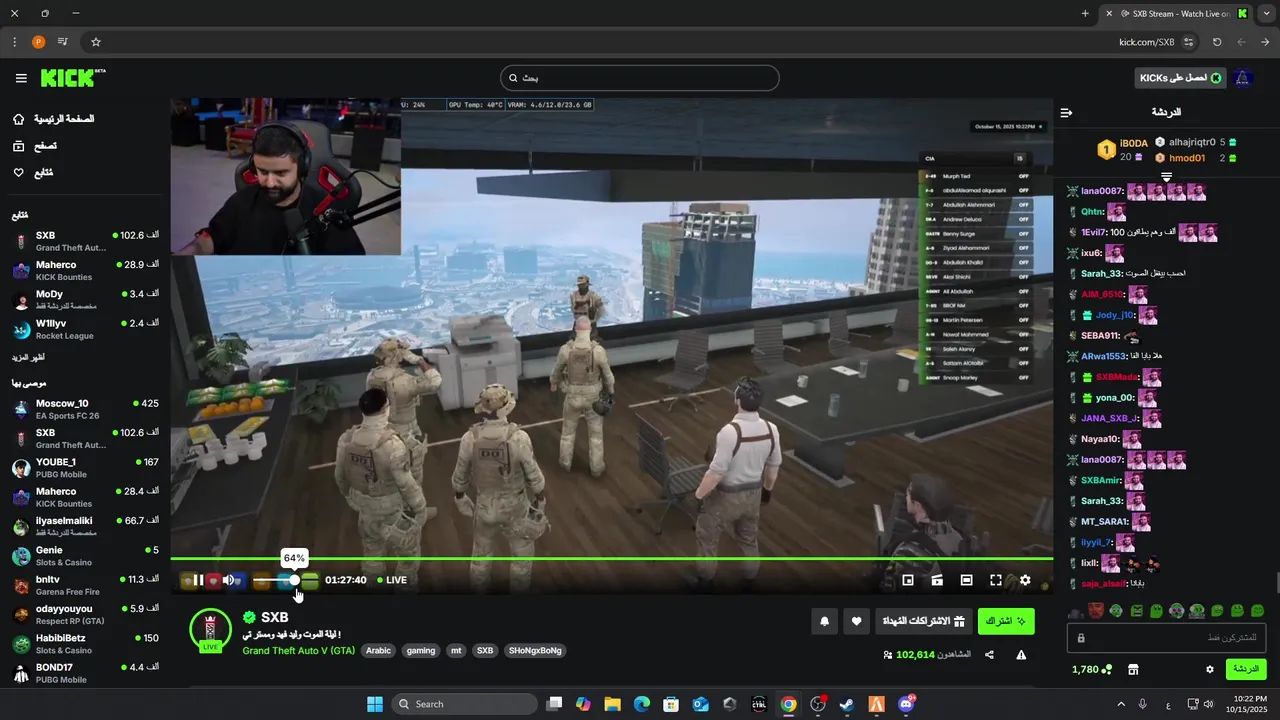This screenshot has height=720, width=1280.
Task: Open W1llyv Rocket League channel
Action: (x=85, y=329)
